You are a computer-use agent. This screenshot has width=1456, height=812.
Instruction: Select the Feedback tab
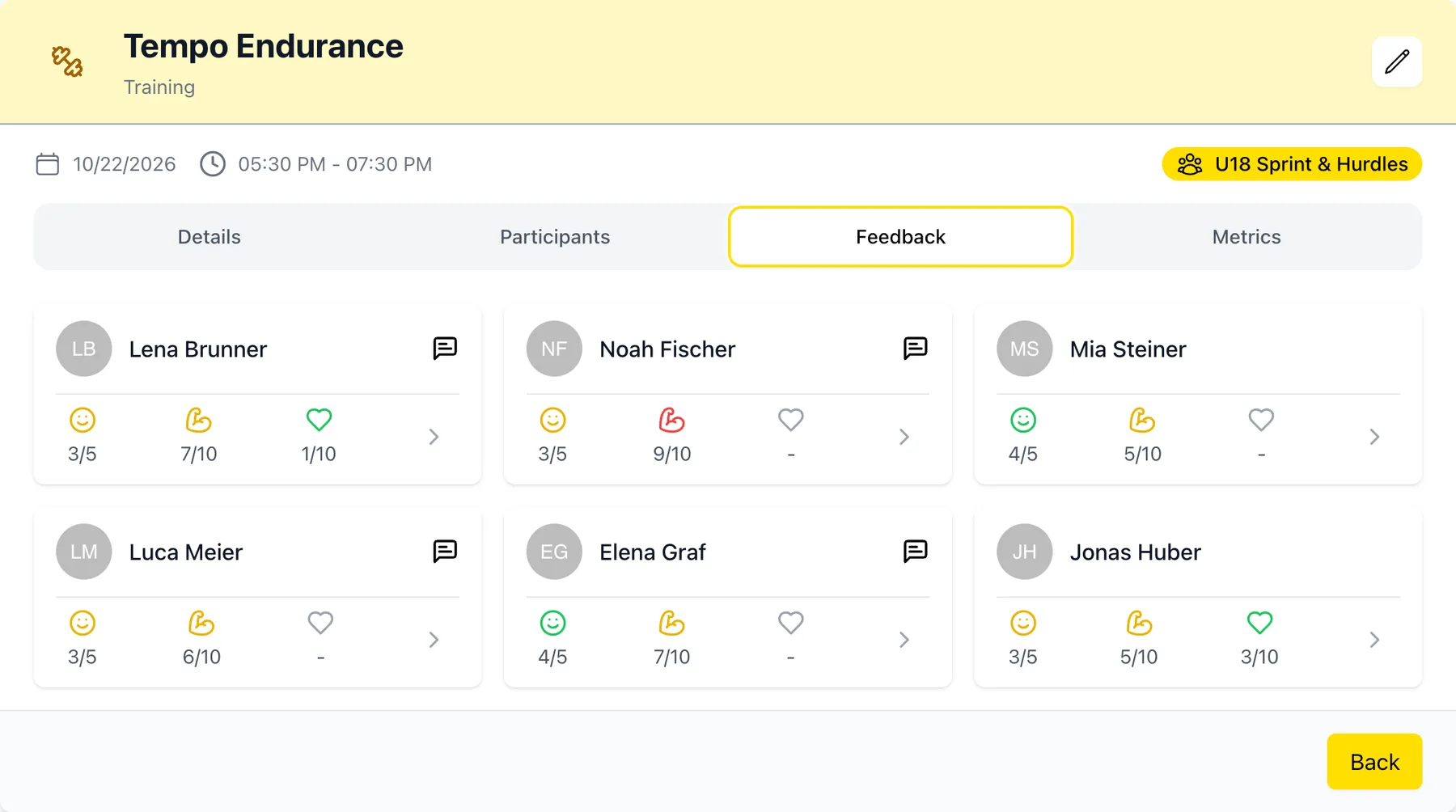pos(901,237)
